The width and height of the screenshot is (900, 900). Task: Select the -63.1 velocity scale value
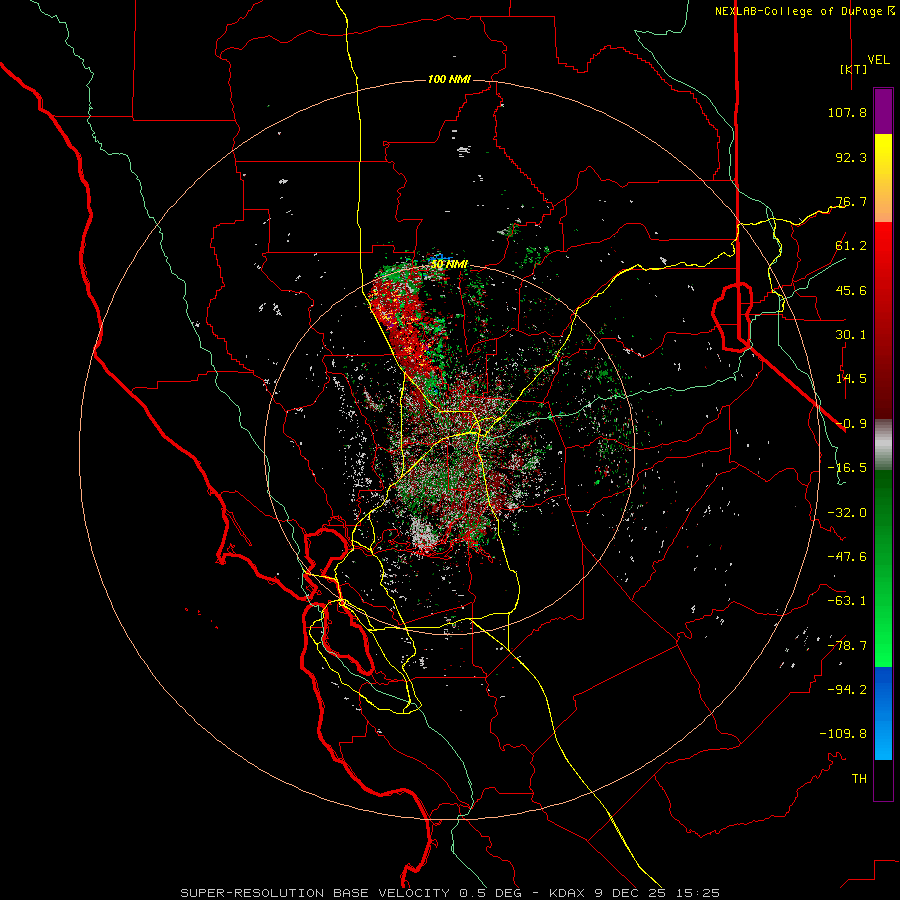coord(847,601)
